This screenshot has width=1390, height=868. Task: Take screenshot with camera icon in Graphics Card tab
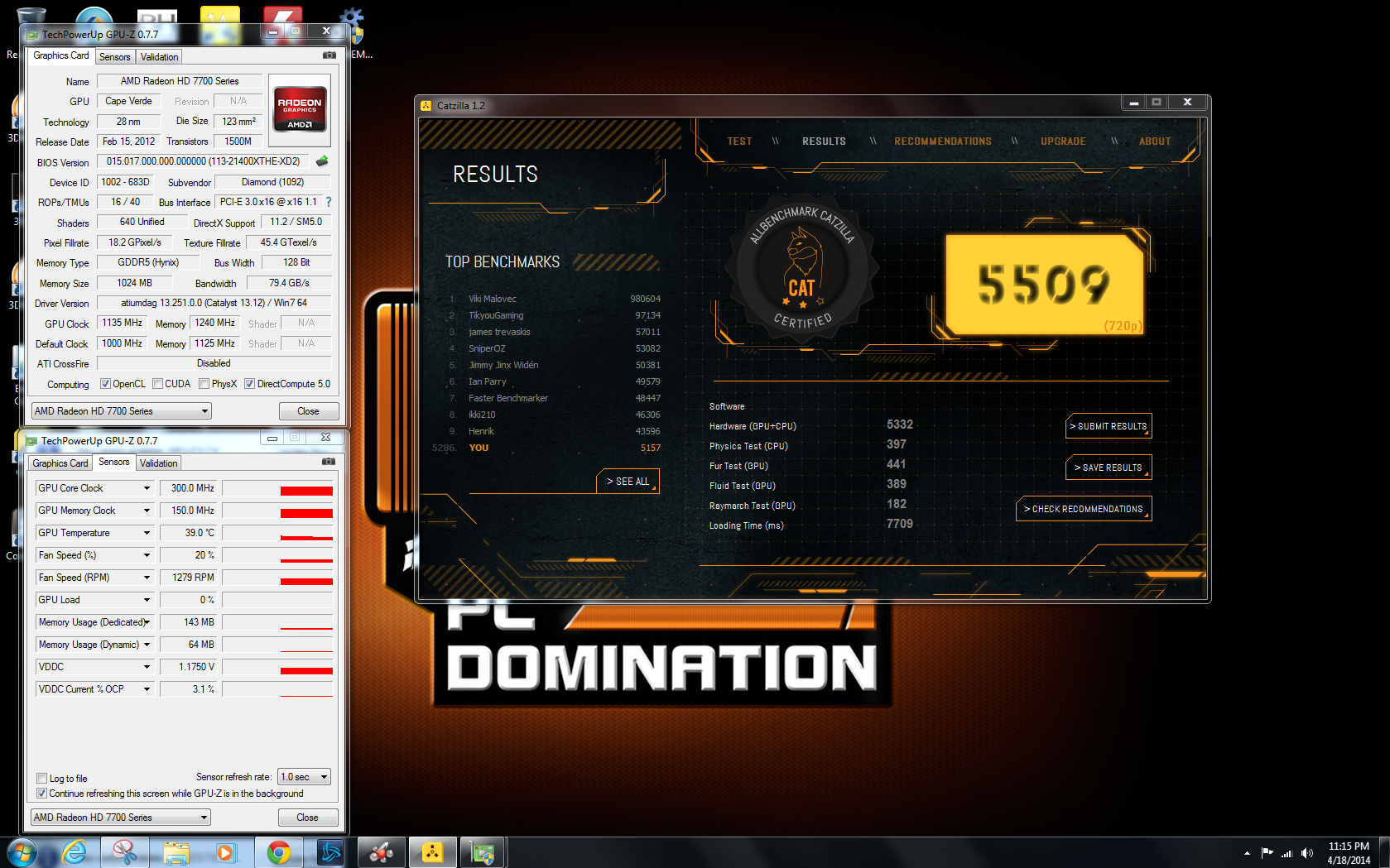point(329,55)
